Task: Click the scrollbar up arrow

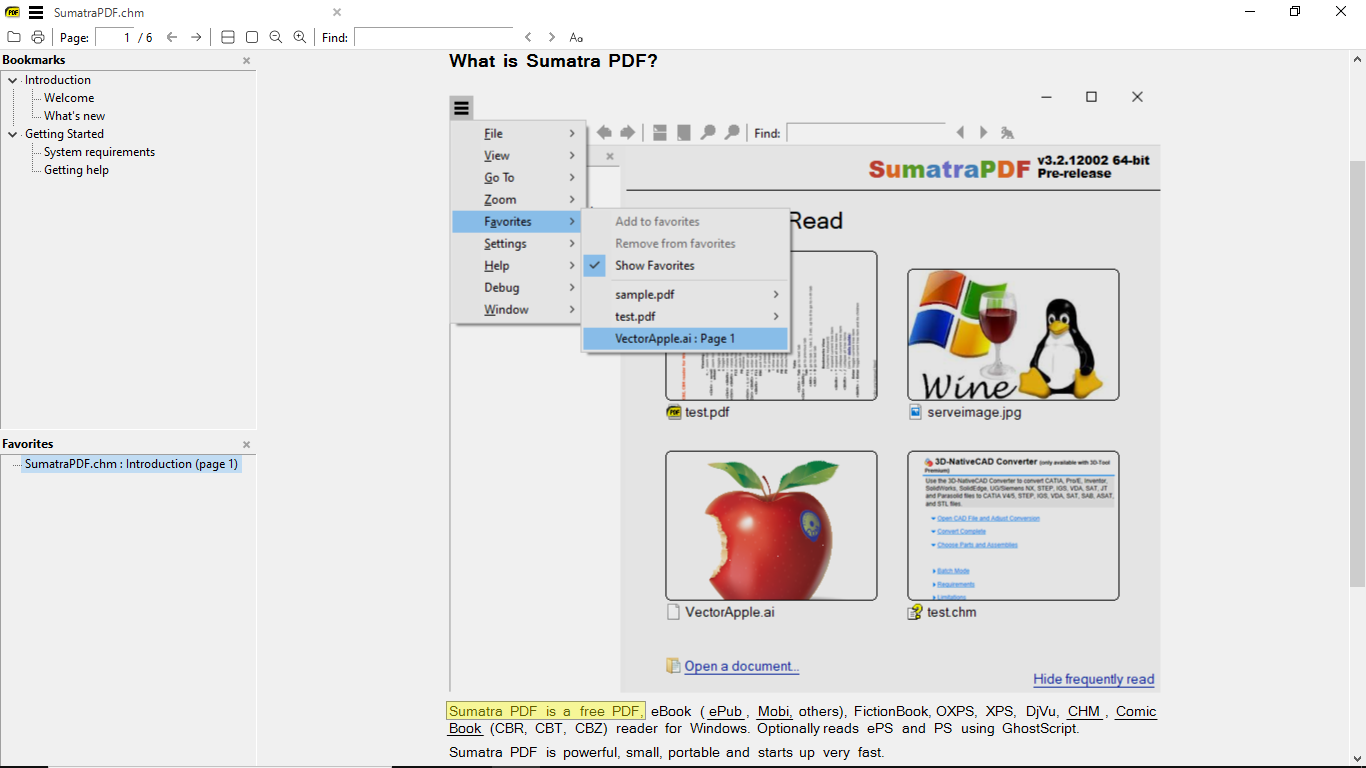Action: [1357, 57]
